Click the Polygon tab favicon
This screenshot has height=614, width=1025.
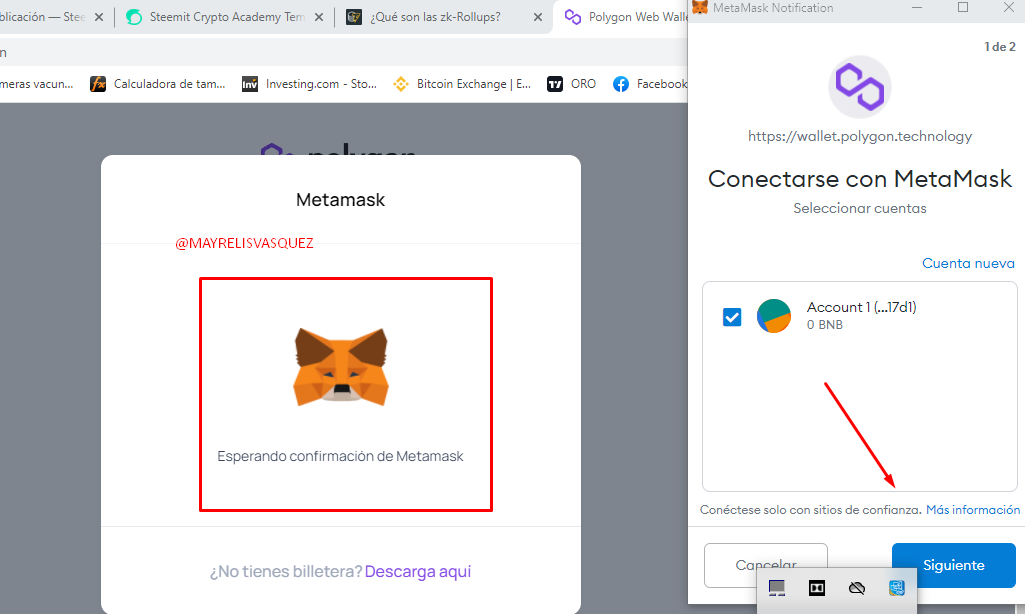click(573, 17)
